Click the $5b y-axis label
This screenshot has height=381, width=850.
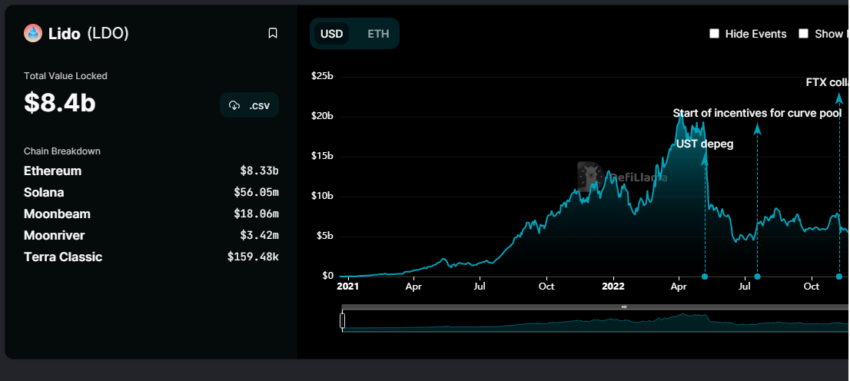click(324, 236)
